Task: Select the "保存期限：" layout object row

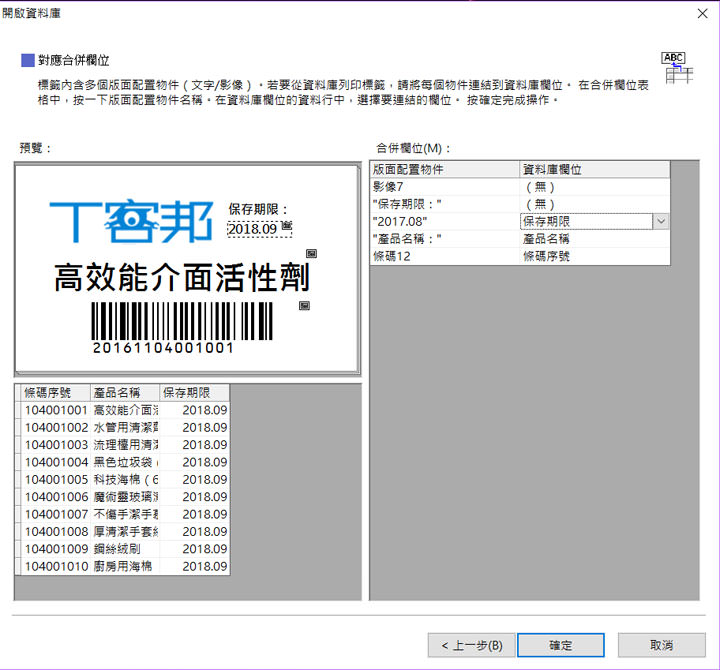Action: 445,204
